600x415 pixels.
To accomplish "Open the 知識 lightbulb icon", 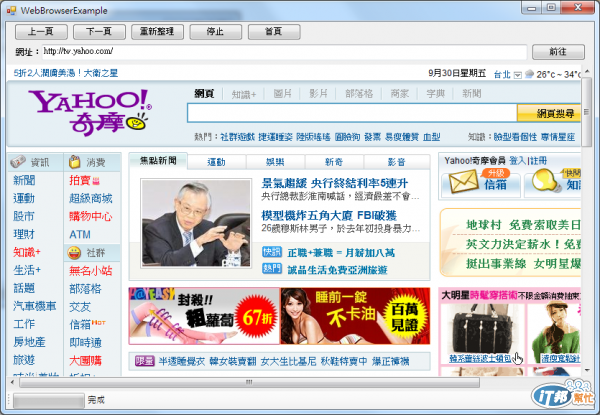I will point(545,180).
